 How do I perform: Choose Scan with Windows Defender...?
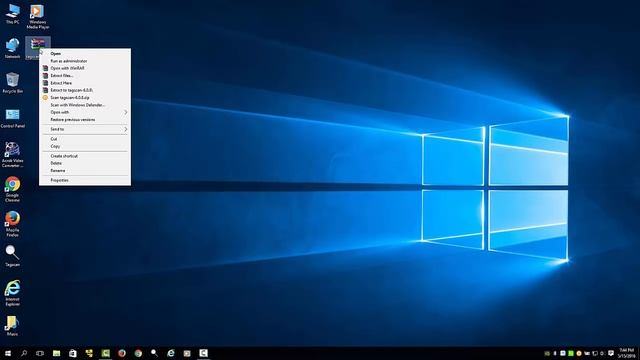(x=85, y=105)
